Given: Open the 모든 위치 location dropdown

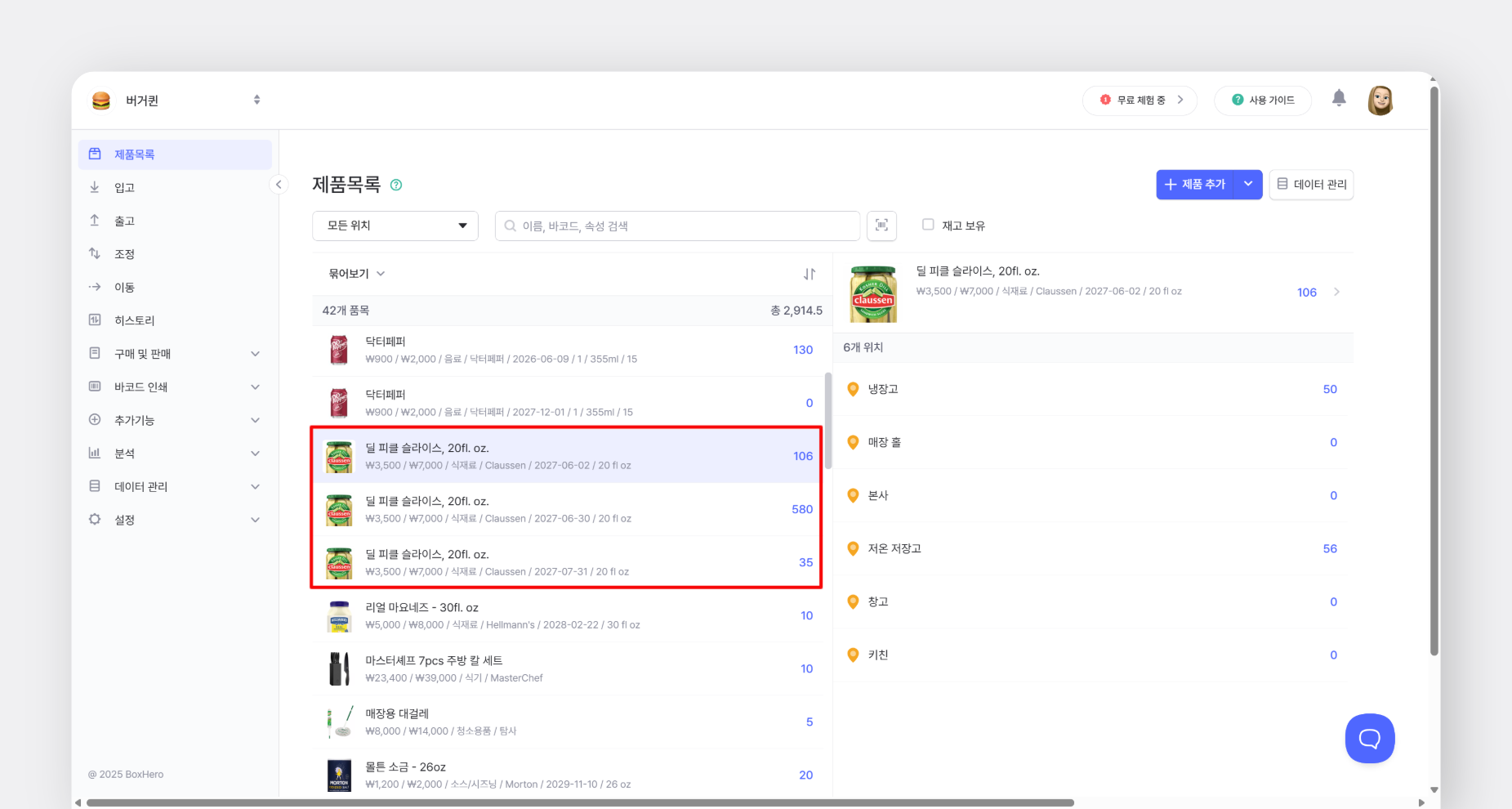Looking at the screenshot, I should coord(395,226).
